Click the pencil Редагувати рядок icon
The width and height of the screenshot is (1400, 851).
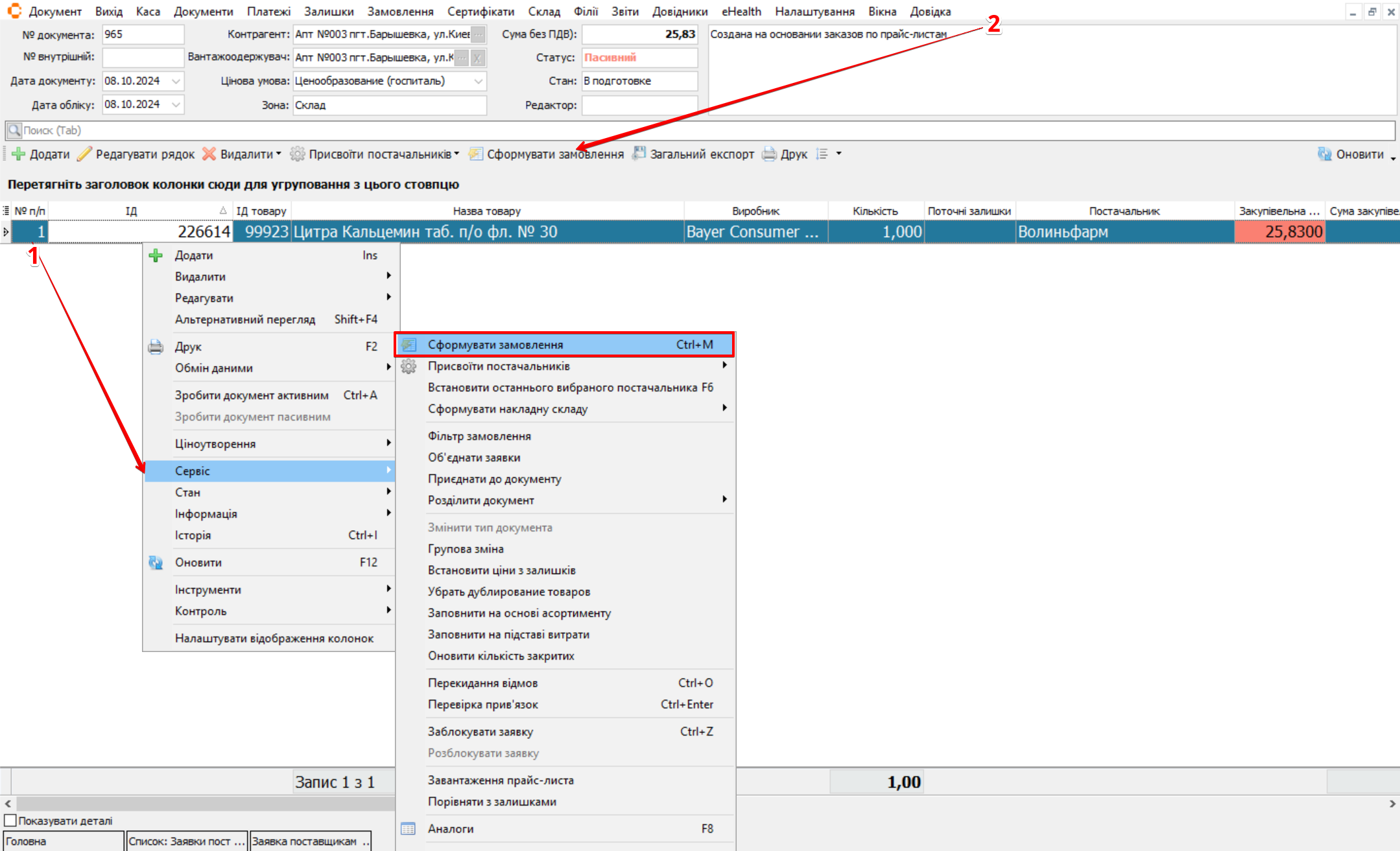click(x=84, y=154)
